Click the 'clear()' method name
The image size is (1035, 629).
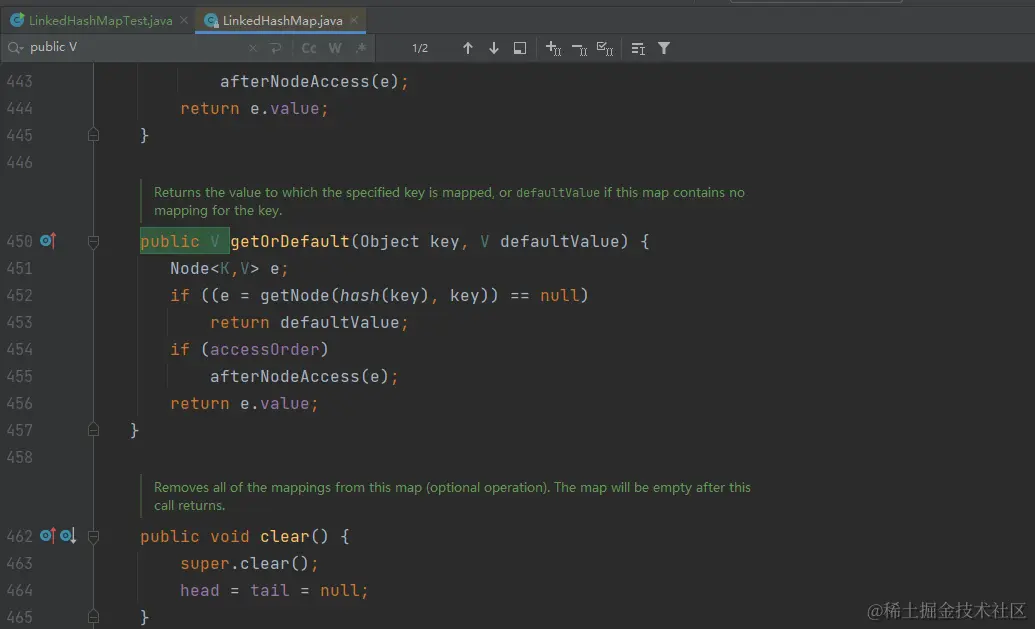[x=294, y=537]
